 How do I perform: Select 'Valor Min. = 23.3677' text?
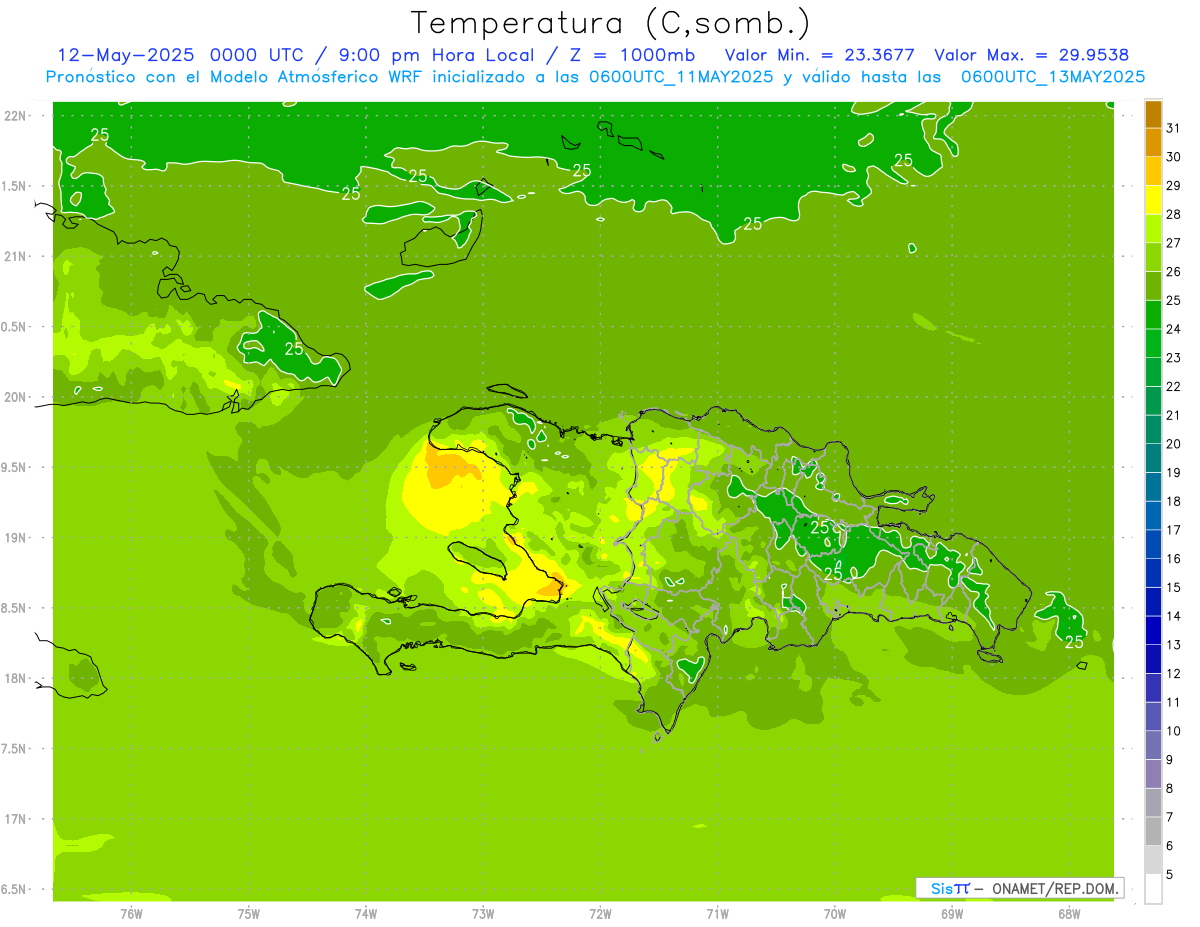(x=819, y=55)
